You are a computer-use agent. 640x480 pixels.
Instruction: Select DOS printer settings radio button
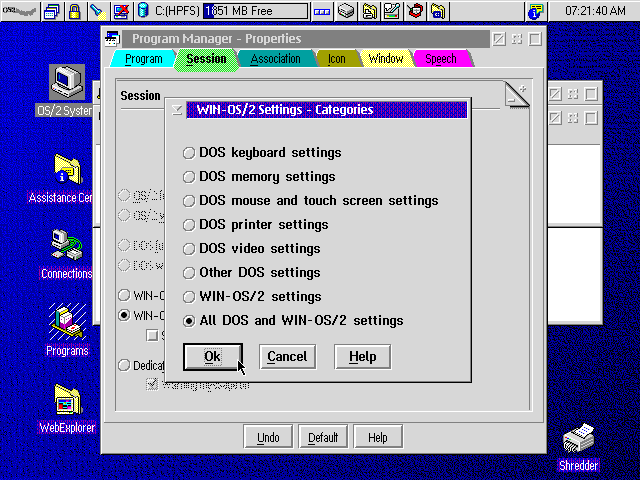coord(256,225)
